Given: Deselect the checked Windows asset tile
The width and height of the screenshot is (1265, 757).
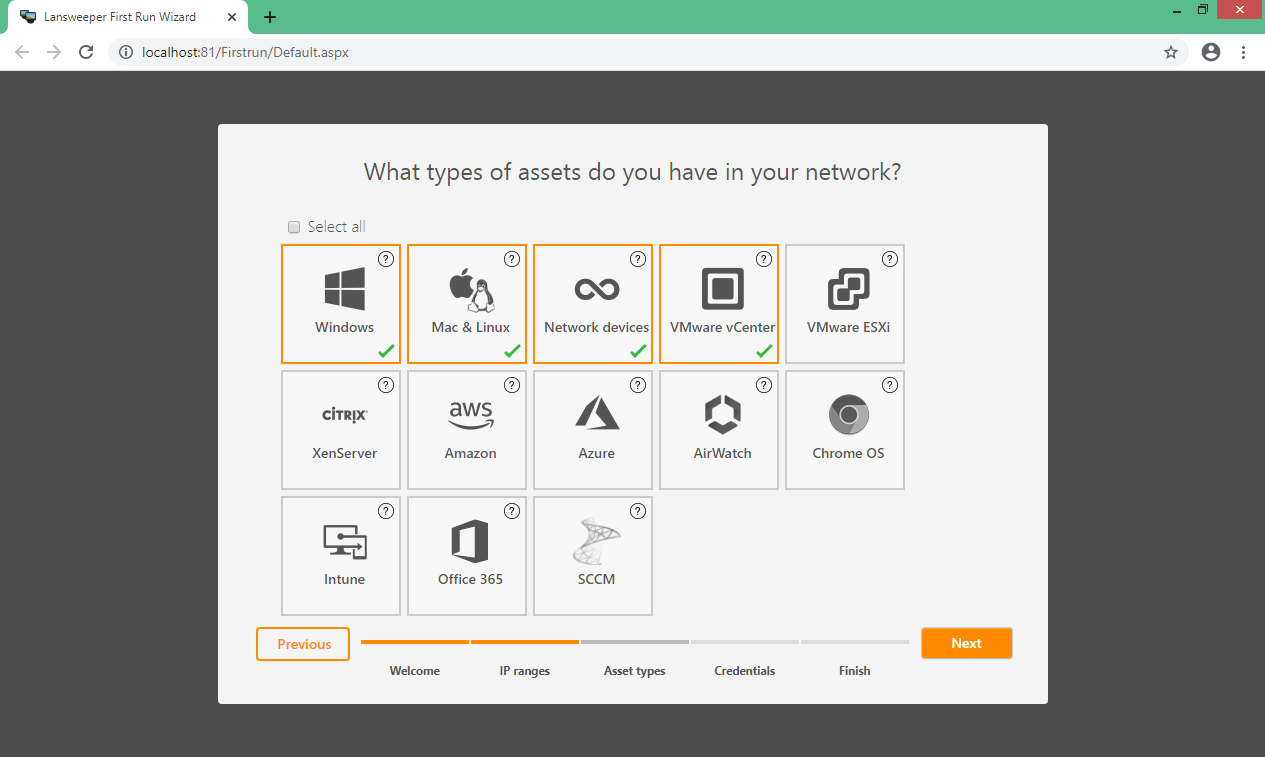Looking at the screenshot, I should [341, 304].
